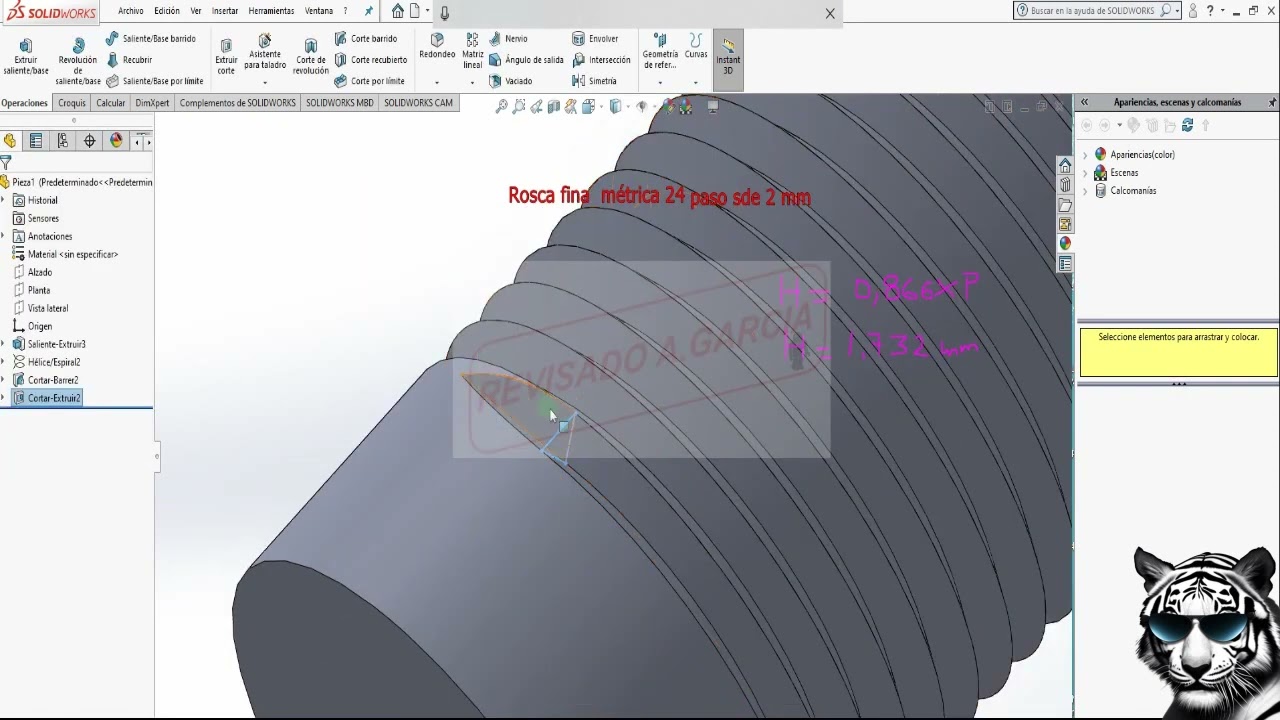Refresh the appearances panel
1280x720 pixels.
coord(1187,125)
